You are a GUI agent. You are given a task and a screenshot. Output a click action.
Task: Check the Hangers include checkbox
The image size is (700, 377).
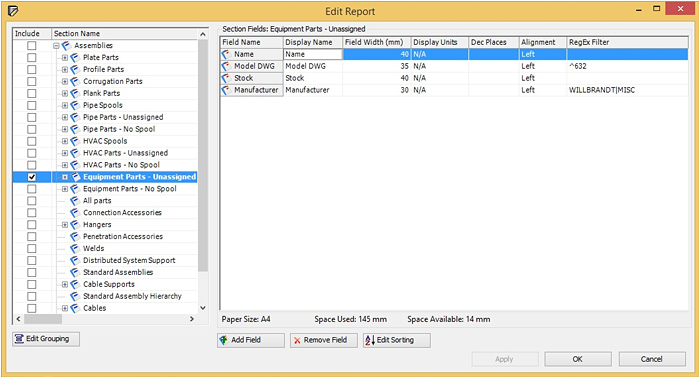[32, 225]
